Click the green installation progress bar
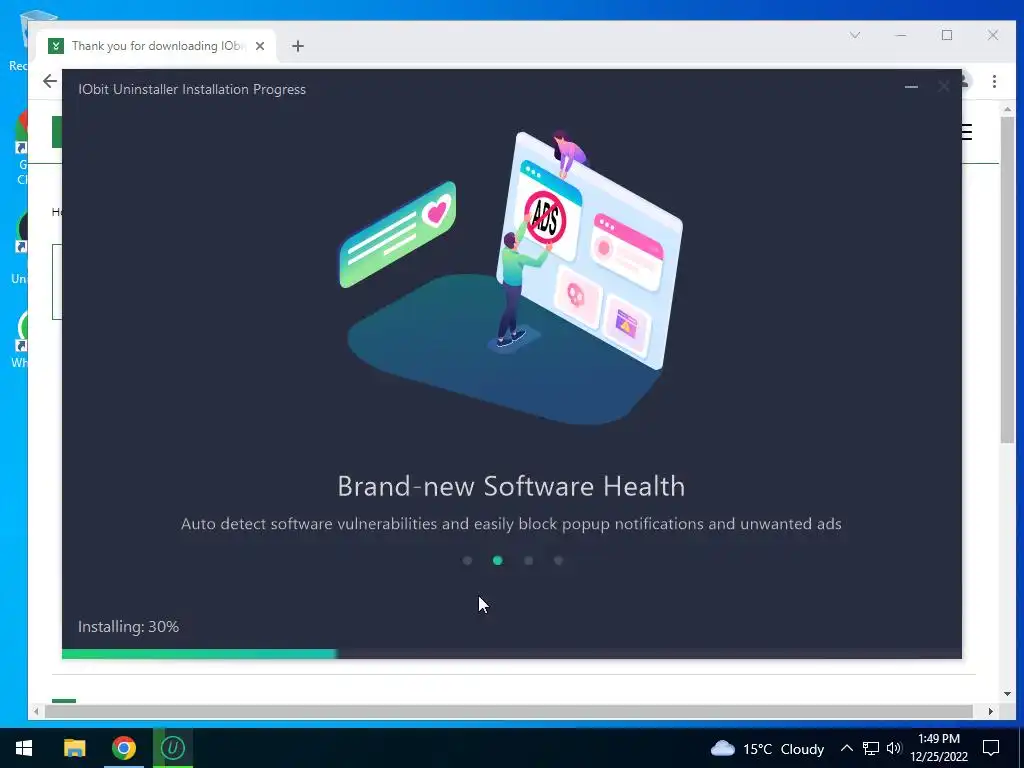Image resolution: width=1024 pixels, height=768 pixels. tap(199, 654)
